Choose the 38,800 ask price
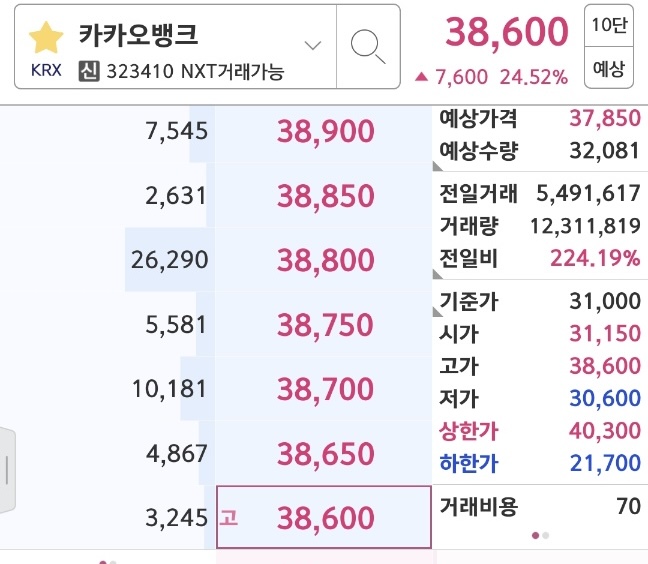The width and height of the screenshot is (648, 564). point(325,261)
